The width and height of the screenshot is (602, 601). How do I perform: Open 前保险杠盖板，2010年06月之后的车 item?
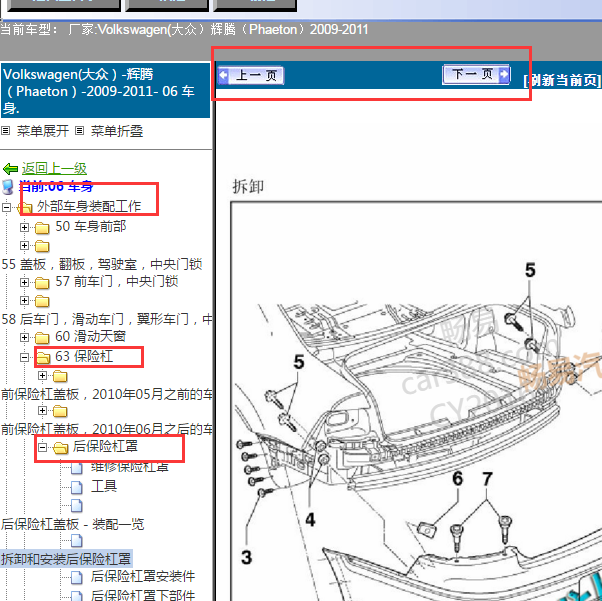[106, 429]
